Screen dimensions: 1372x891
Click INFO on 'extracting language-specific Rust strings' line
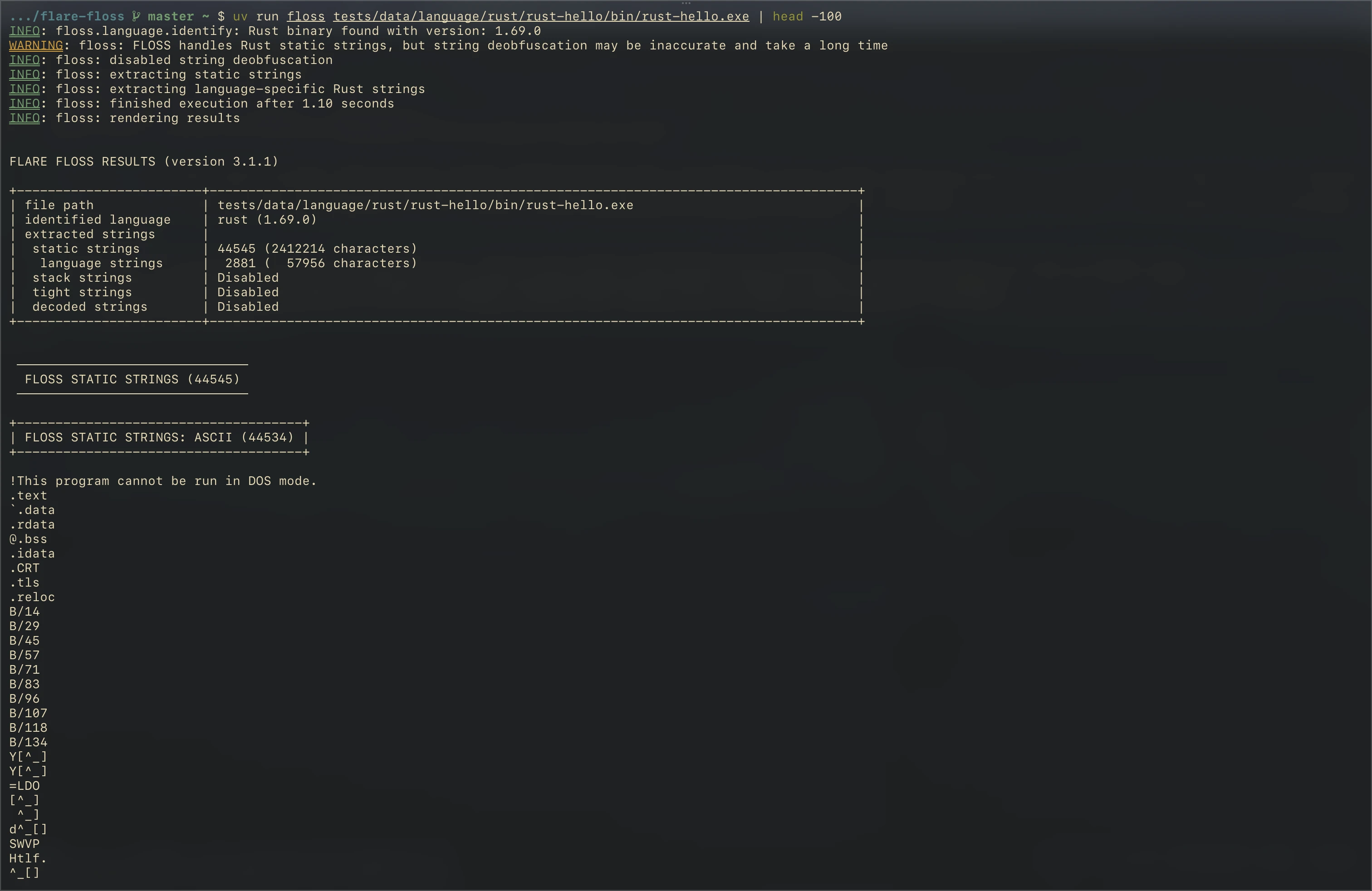coord(24,89)
